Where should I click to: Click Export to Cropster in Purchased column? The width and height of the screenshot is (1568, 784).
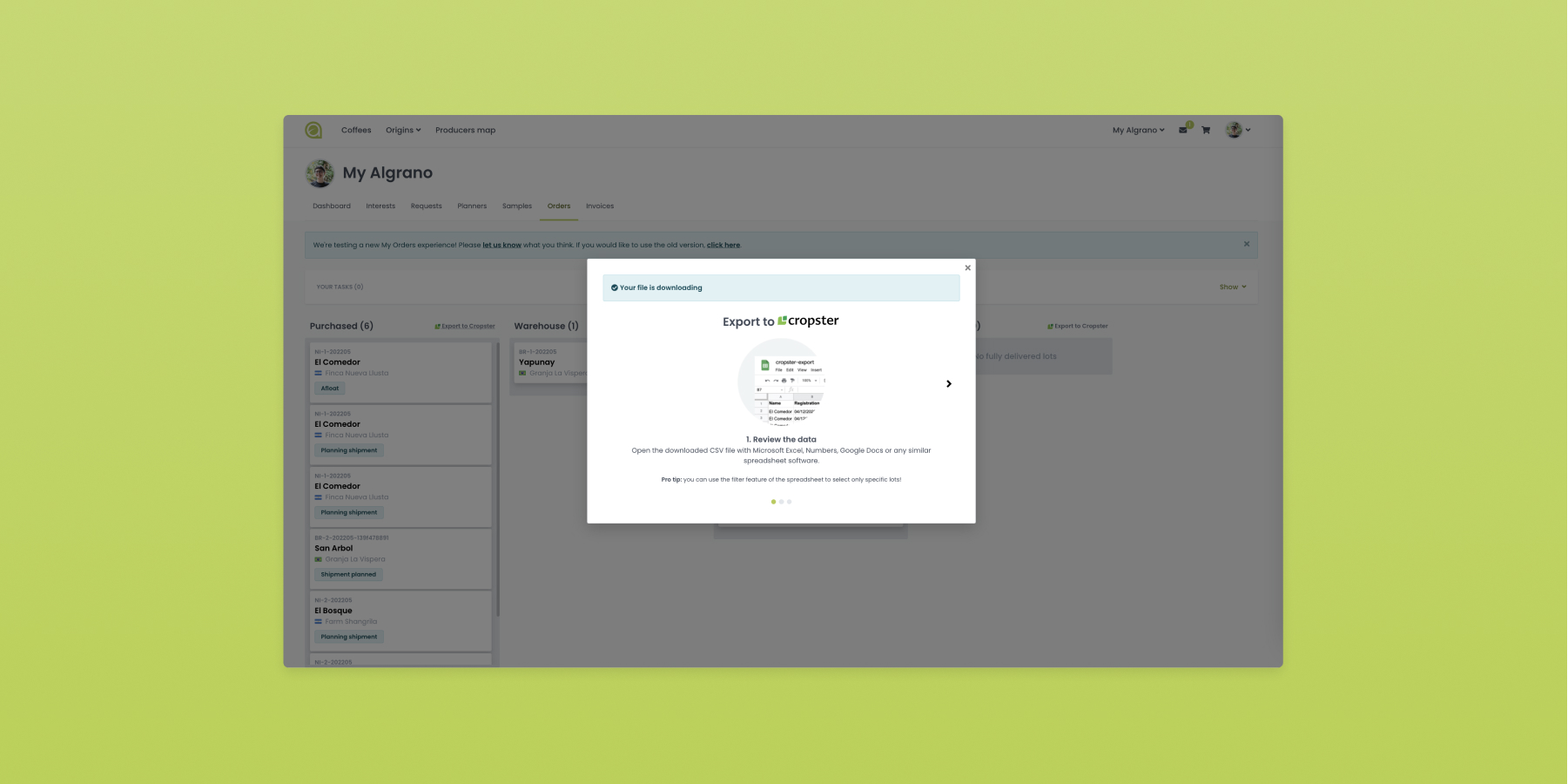click(465, 327)
